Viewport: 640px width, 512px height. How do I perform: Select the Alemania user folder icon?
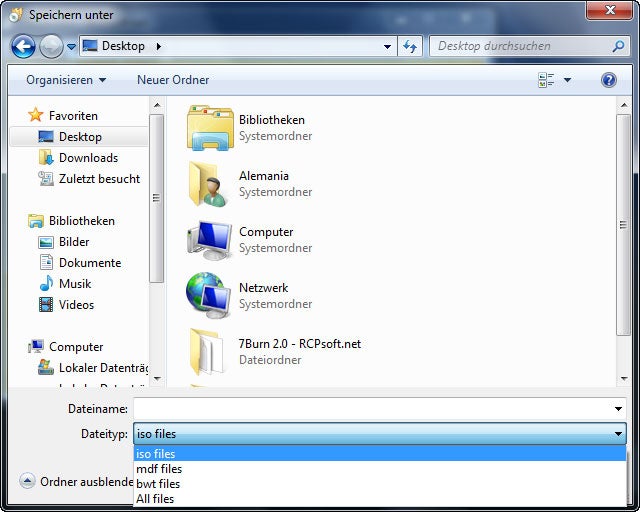(x=210, y=184)
